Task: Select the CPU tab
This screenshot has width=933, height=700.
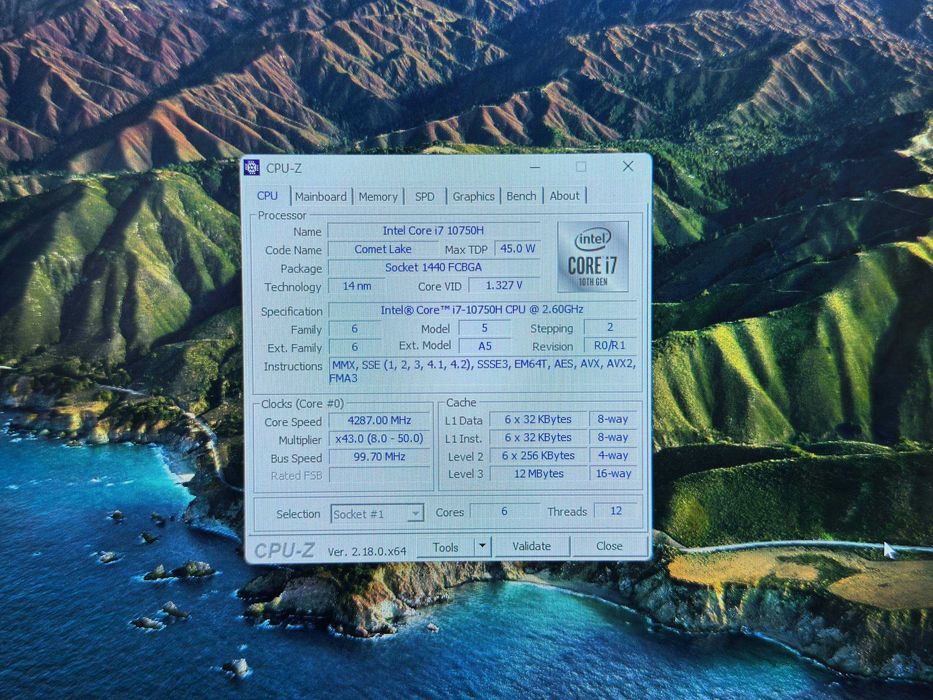Action: coord(267,196)
